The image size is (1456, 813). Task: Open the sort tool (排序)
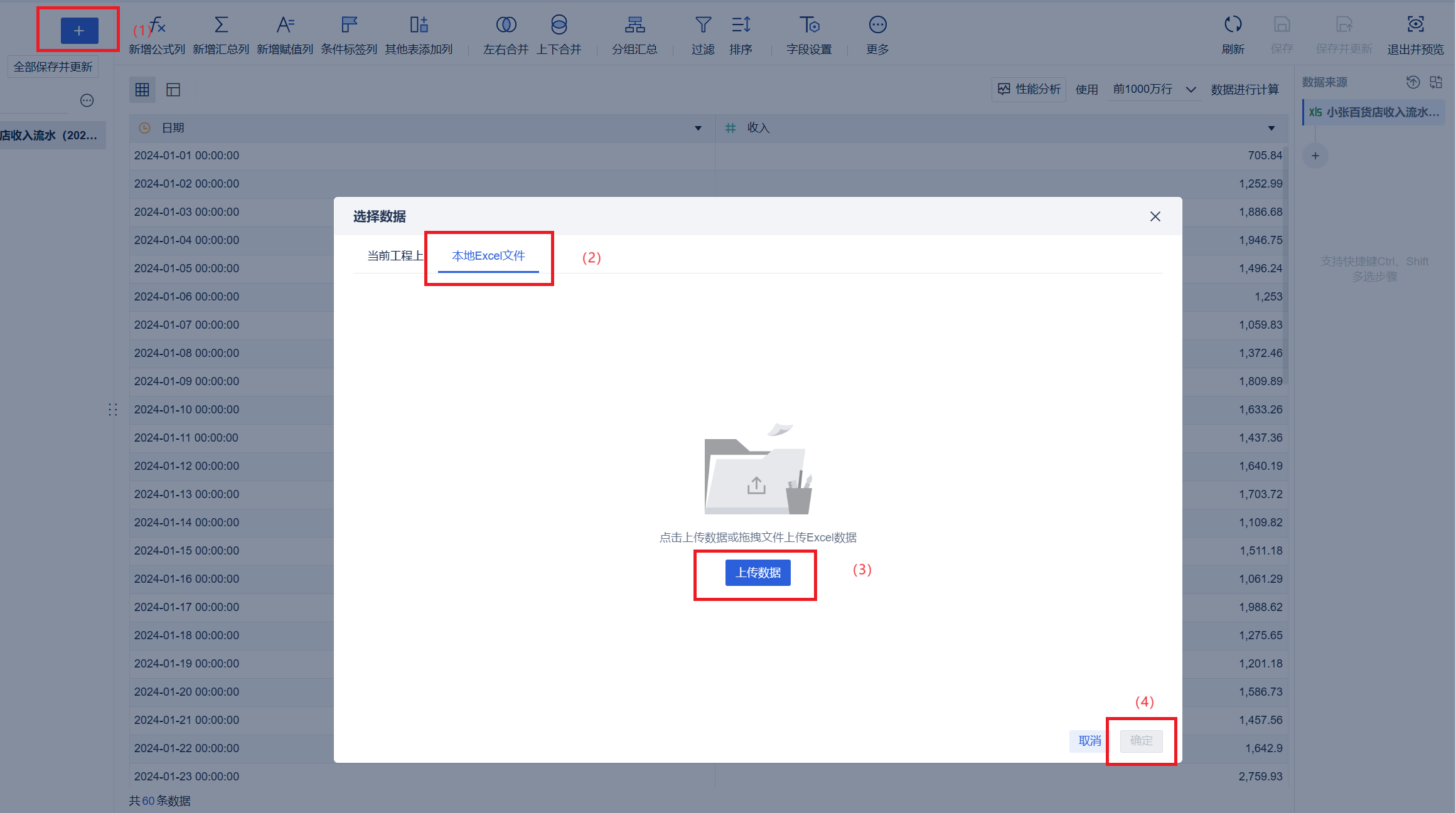point(741,35)
